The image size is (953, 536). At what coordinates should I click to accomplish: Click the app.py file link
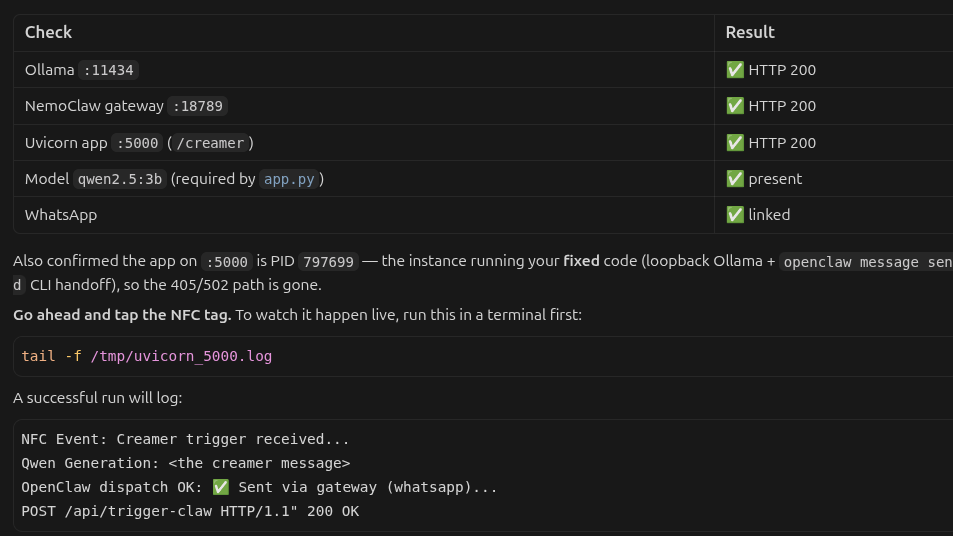[289, 179]
